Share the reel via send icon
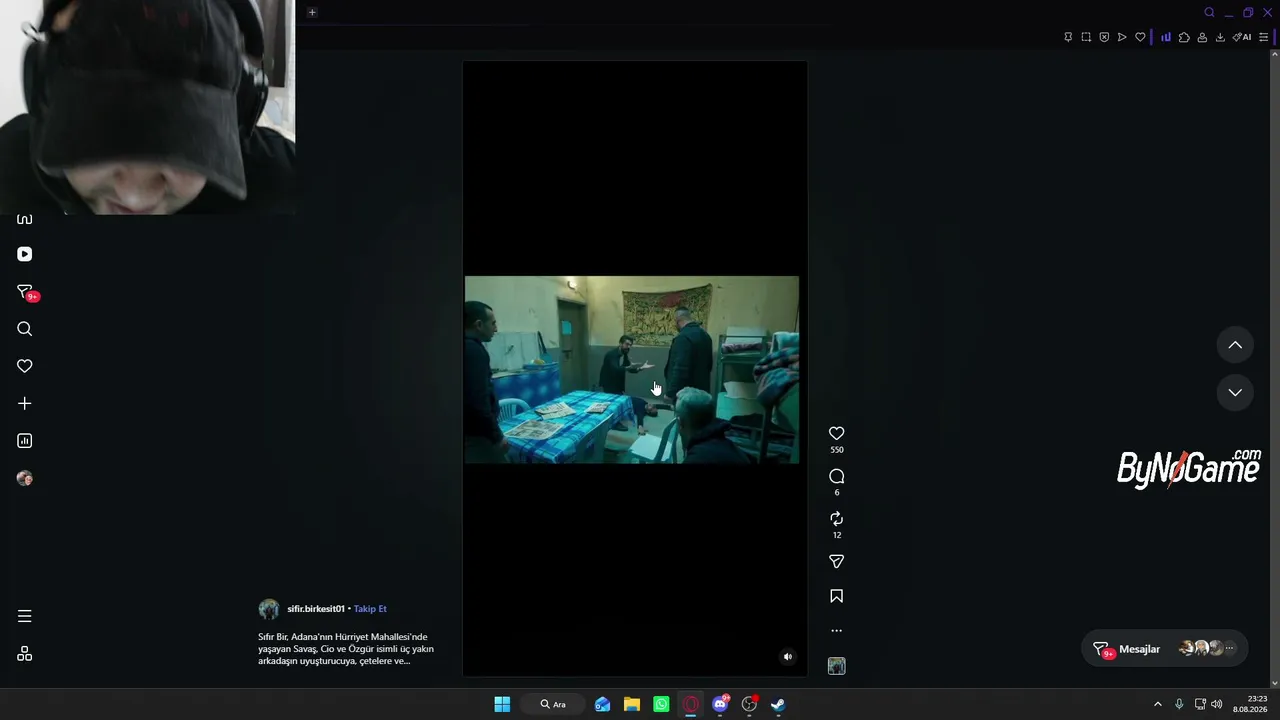The image size is (1280, 720). (x=837, y=562)
